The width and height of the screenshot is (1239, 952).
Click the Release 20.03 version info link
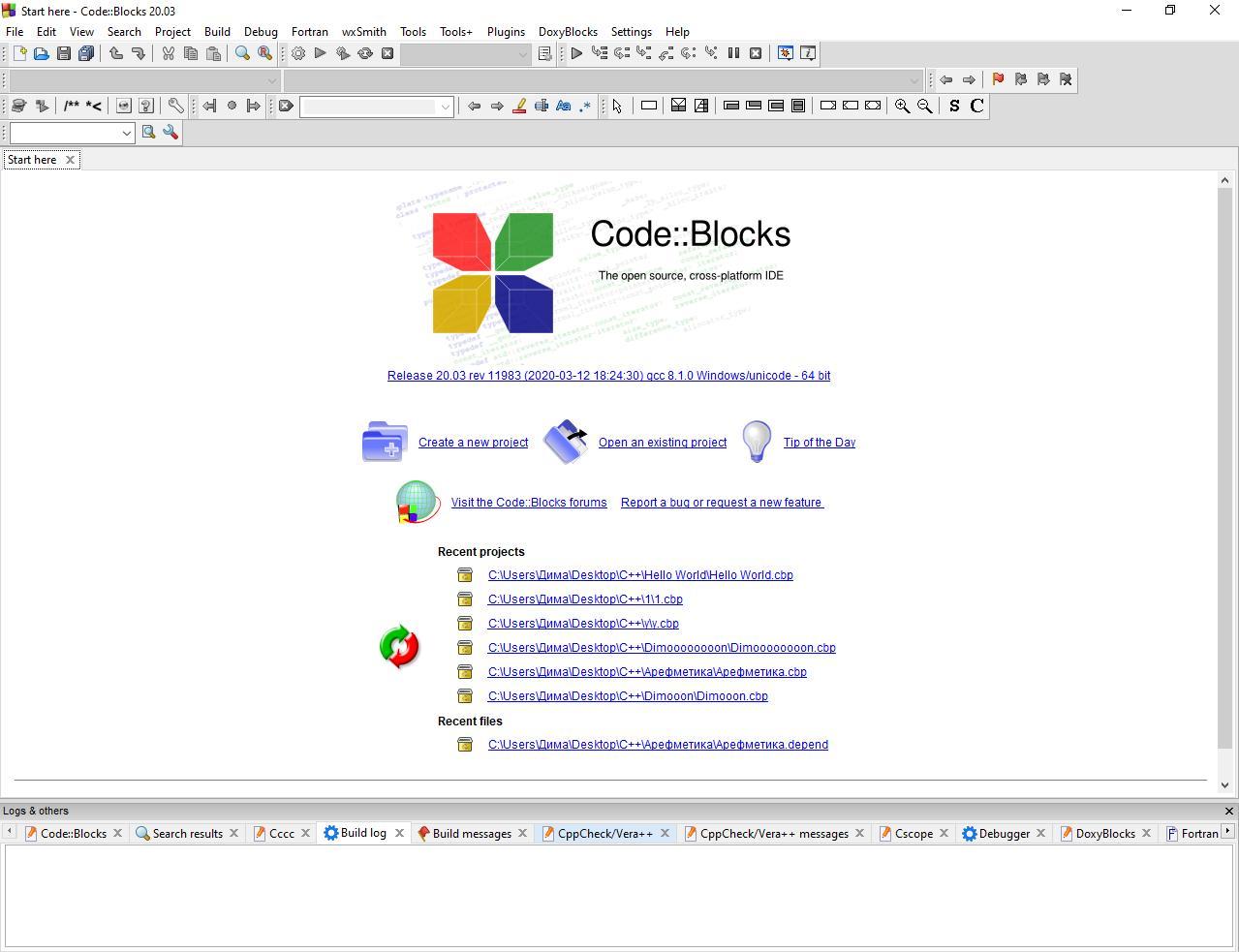608,376
